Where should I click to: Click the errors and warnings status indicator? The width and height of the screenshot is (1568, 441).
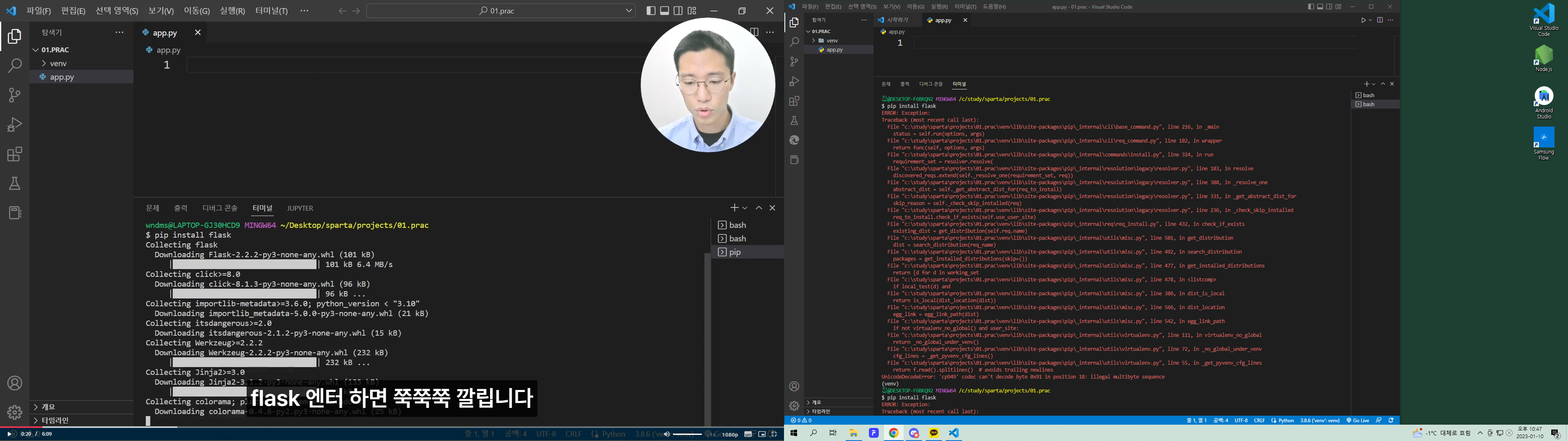tap(801, 420)
